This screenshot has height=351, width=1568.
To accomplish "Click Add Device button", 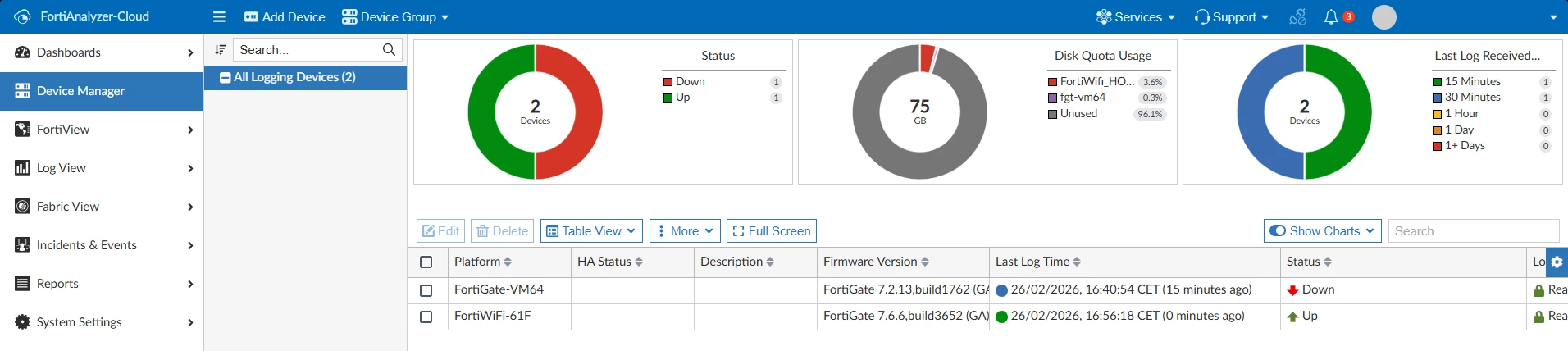I will 285,16.
